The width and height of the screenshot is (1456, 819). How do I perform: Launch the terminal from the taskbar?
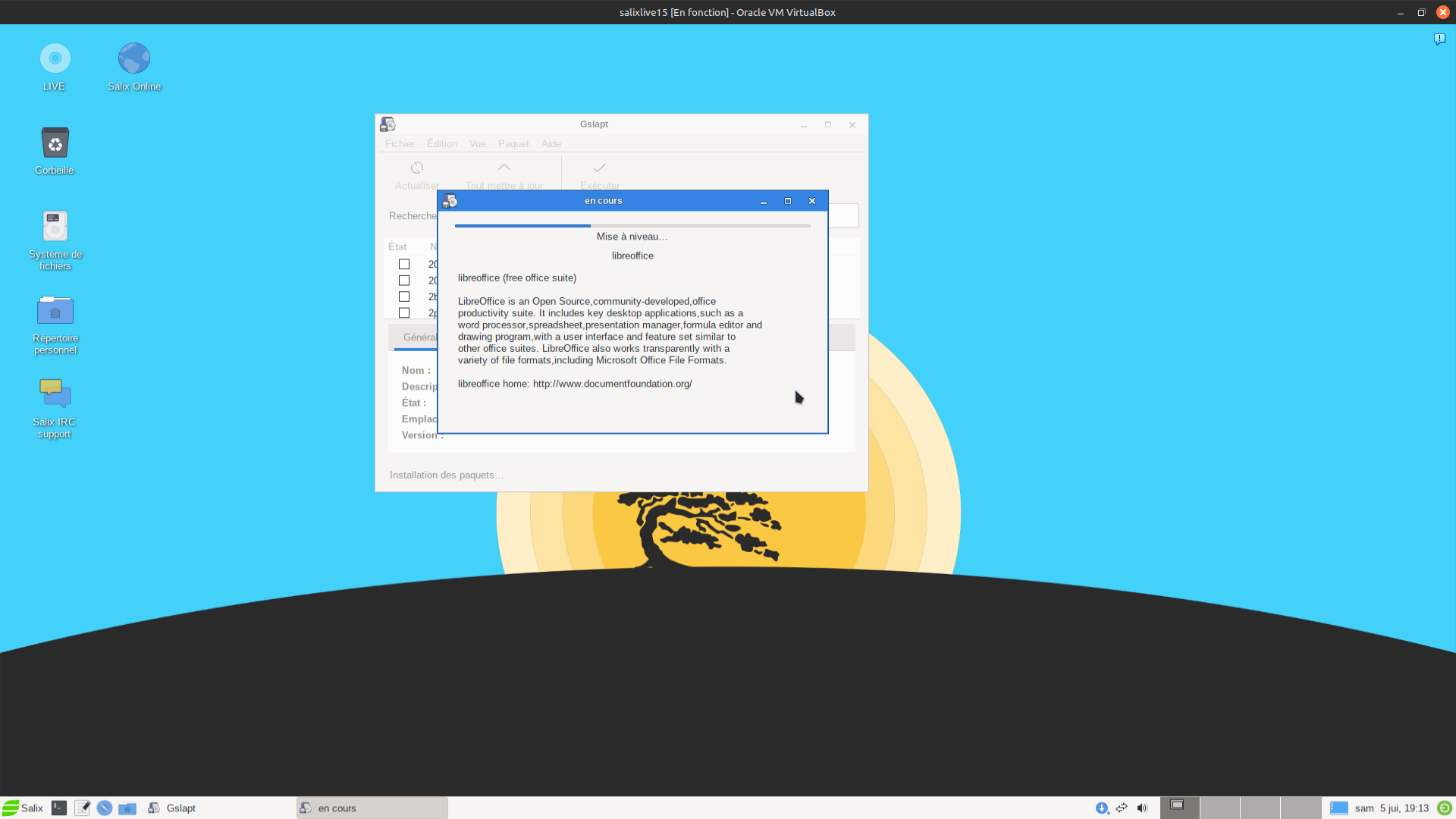point(59,808)
